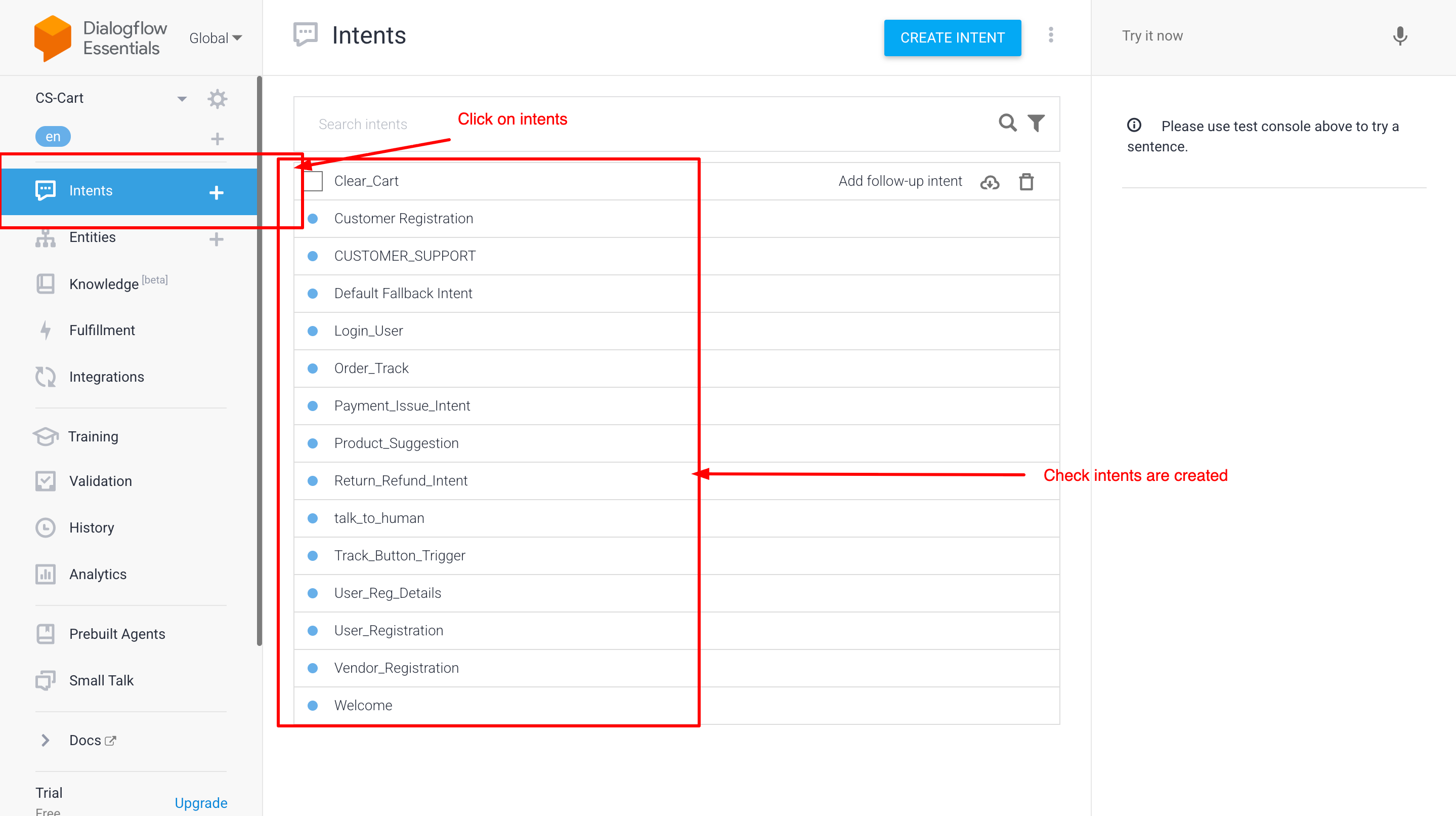Select the en language pill
The width and height of the screenshot is (1456, 816).
(x=53, y=136)
